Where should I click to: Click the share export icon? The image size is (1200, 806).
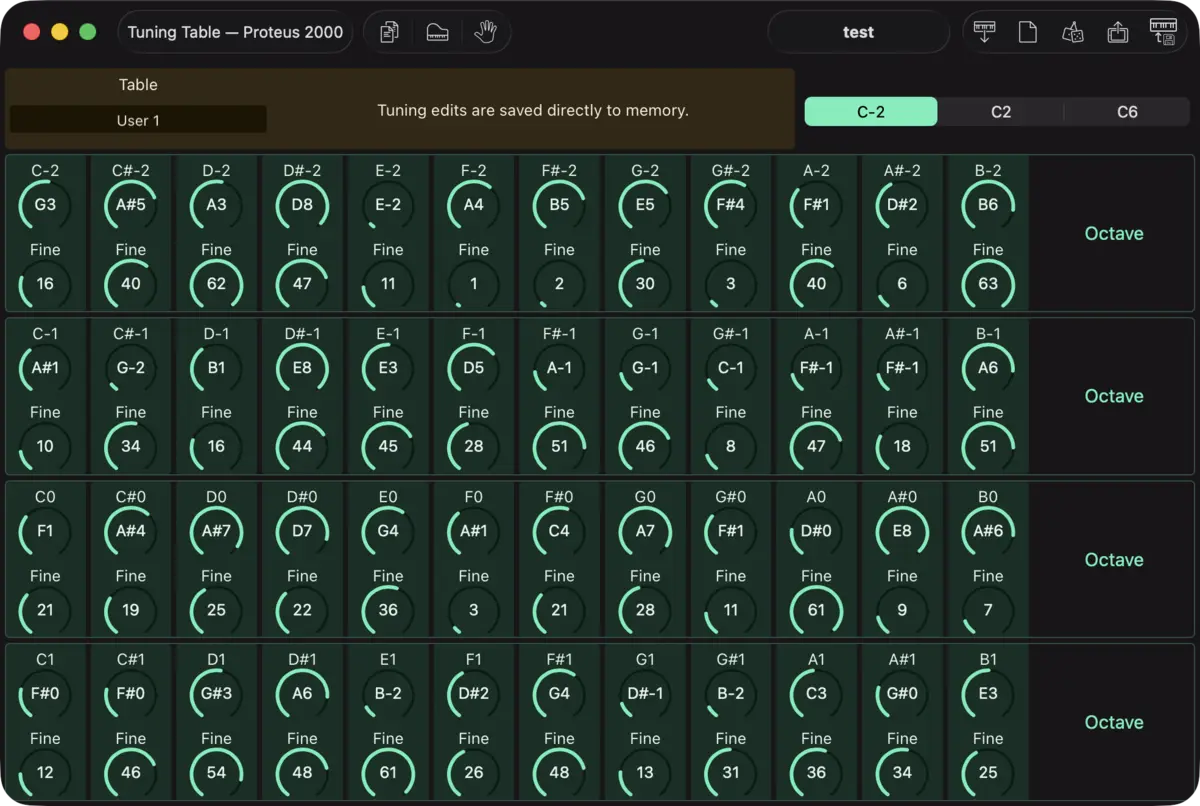(1118, 32)
